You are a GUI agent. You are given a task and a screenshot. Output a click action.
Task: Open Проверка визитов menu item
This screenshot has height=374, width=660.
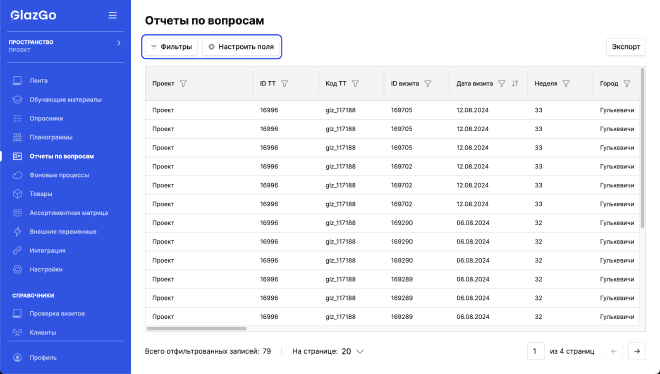click(57, 313)
